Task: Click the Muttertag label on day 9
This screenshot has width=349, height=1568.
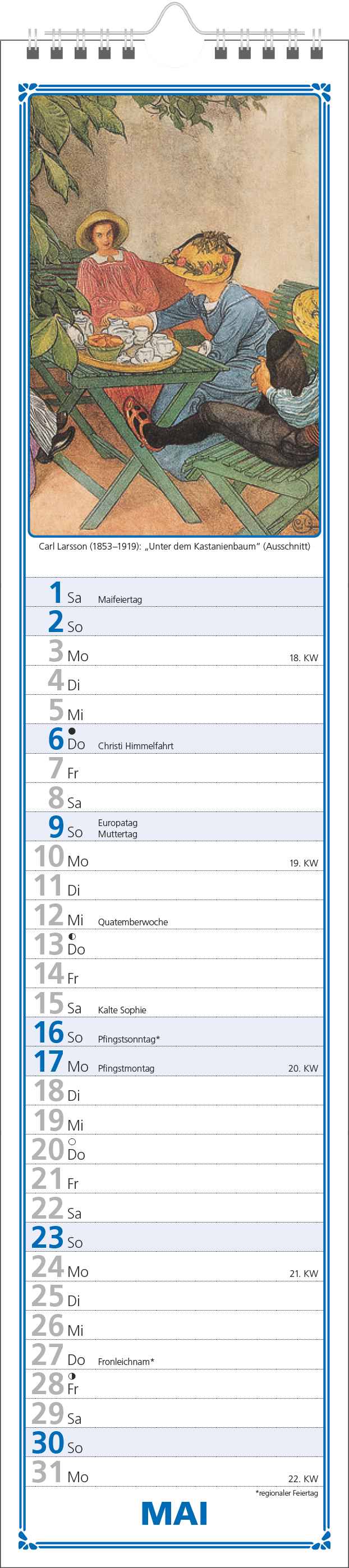Action: point(118,834)
